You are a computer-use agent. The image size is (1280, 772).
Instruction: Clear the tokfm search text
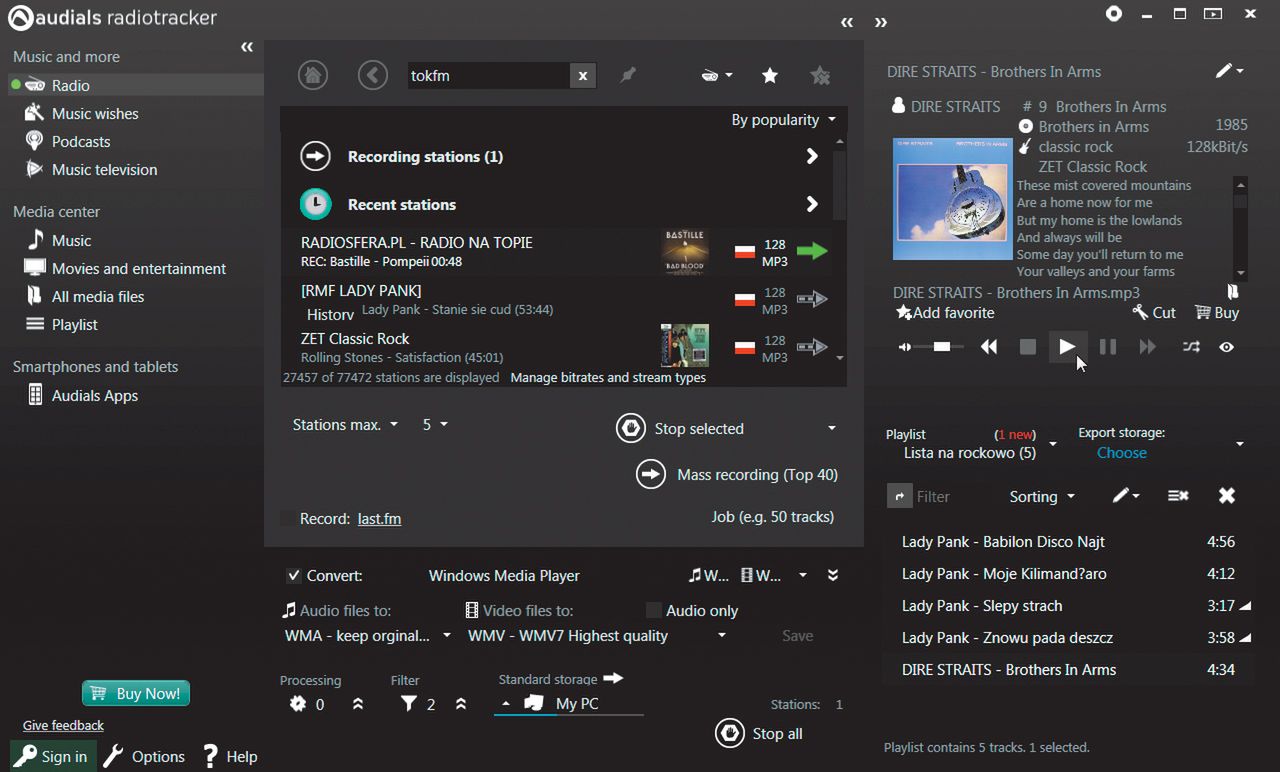coord(582,75)
